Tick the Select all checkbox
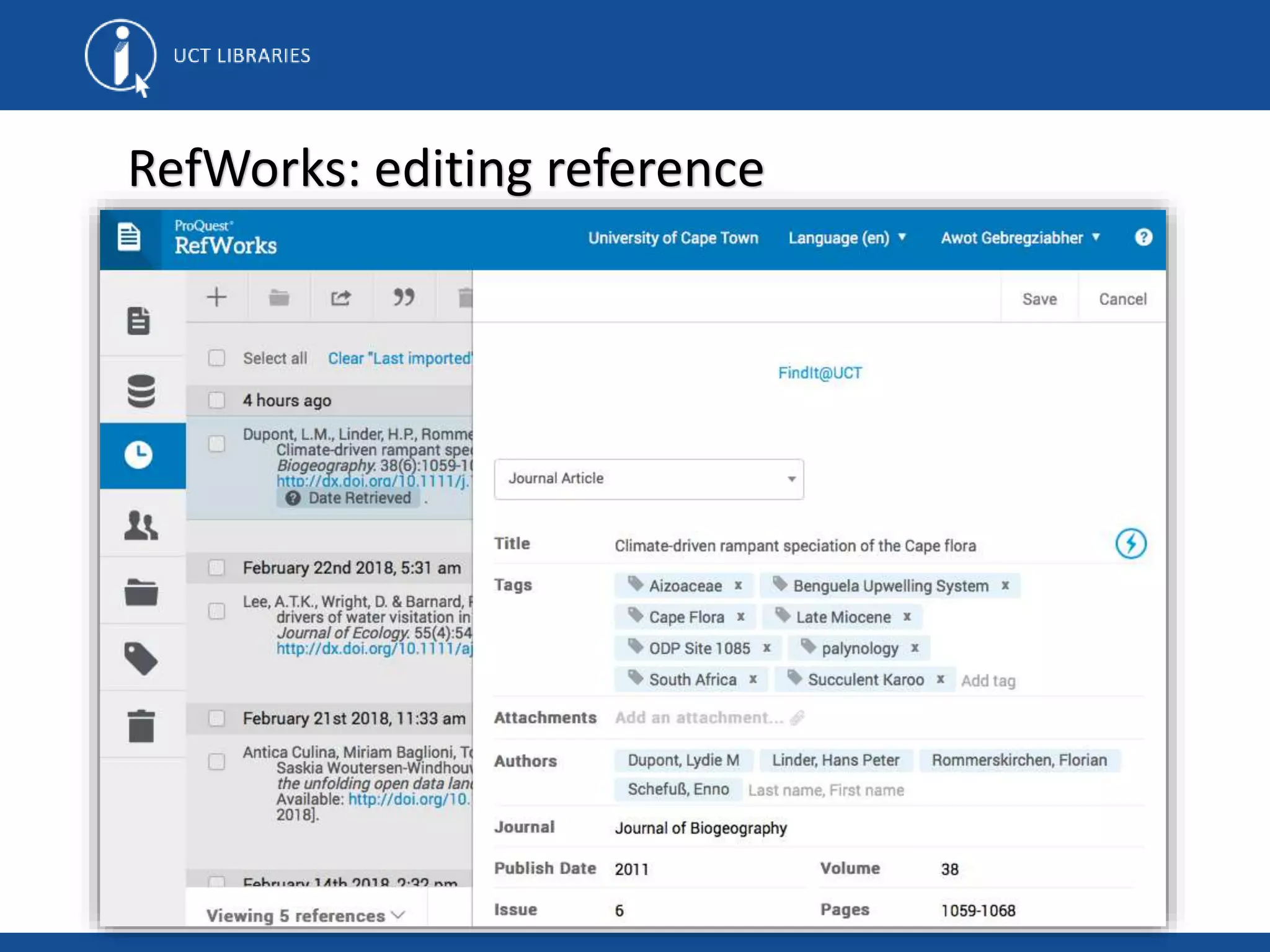 click(216, 358)
